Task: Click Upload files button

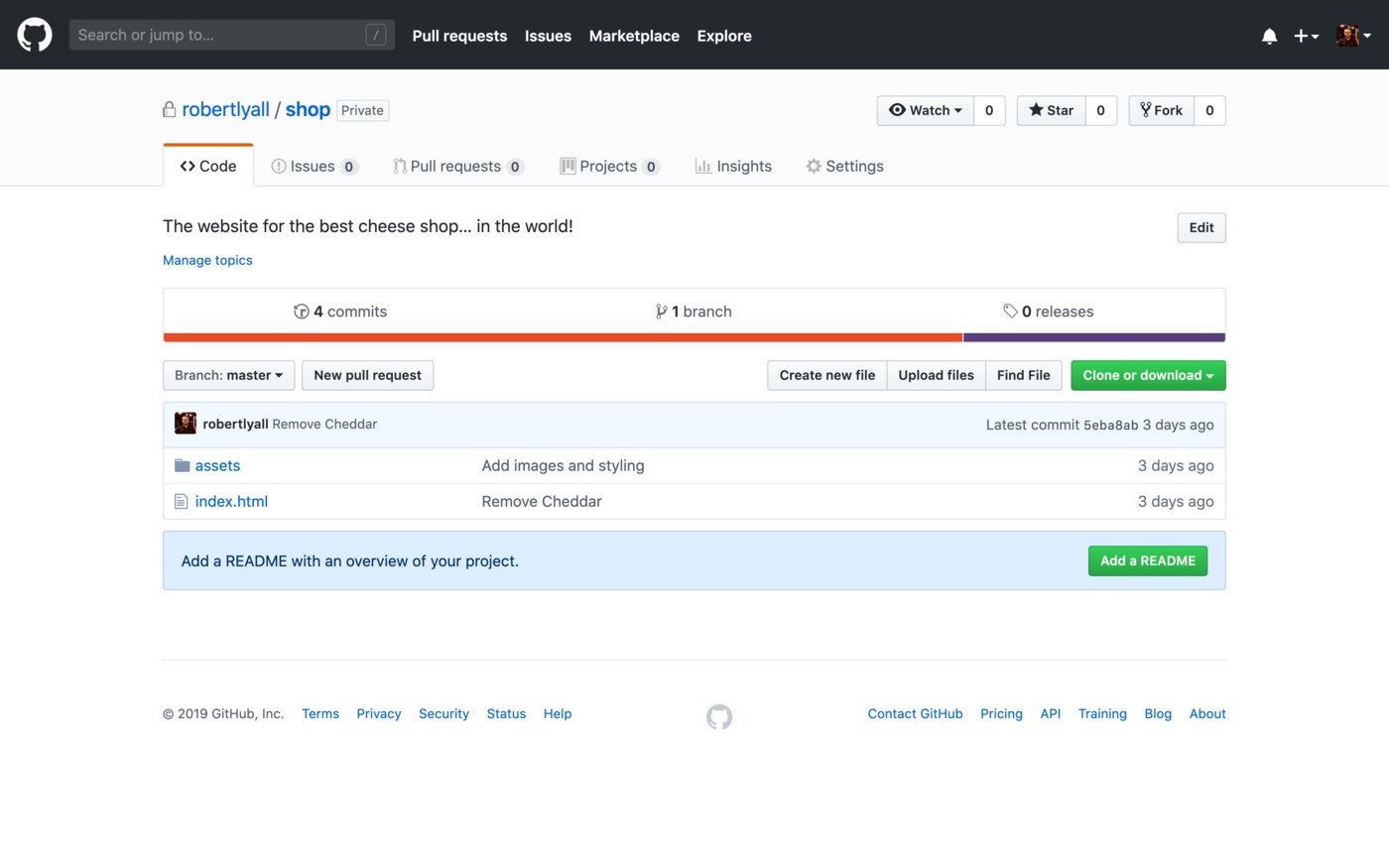Action: tap(936, 375)
